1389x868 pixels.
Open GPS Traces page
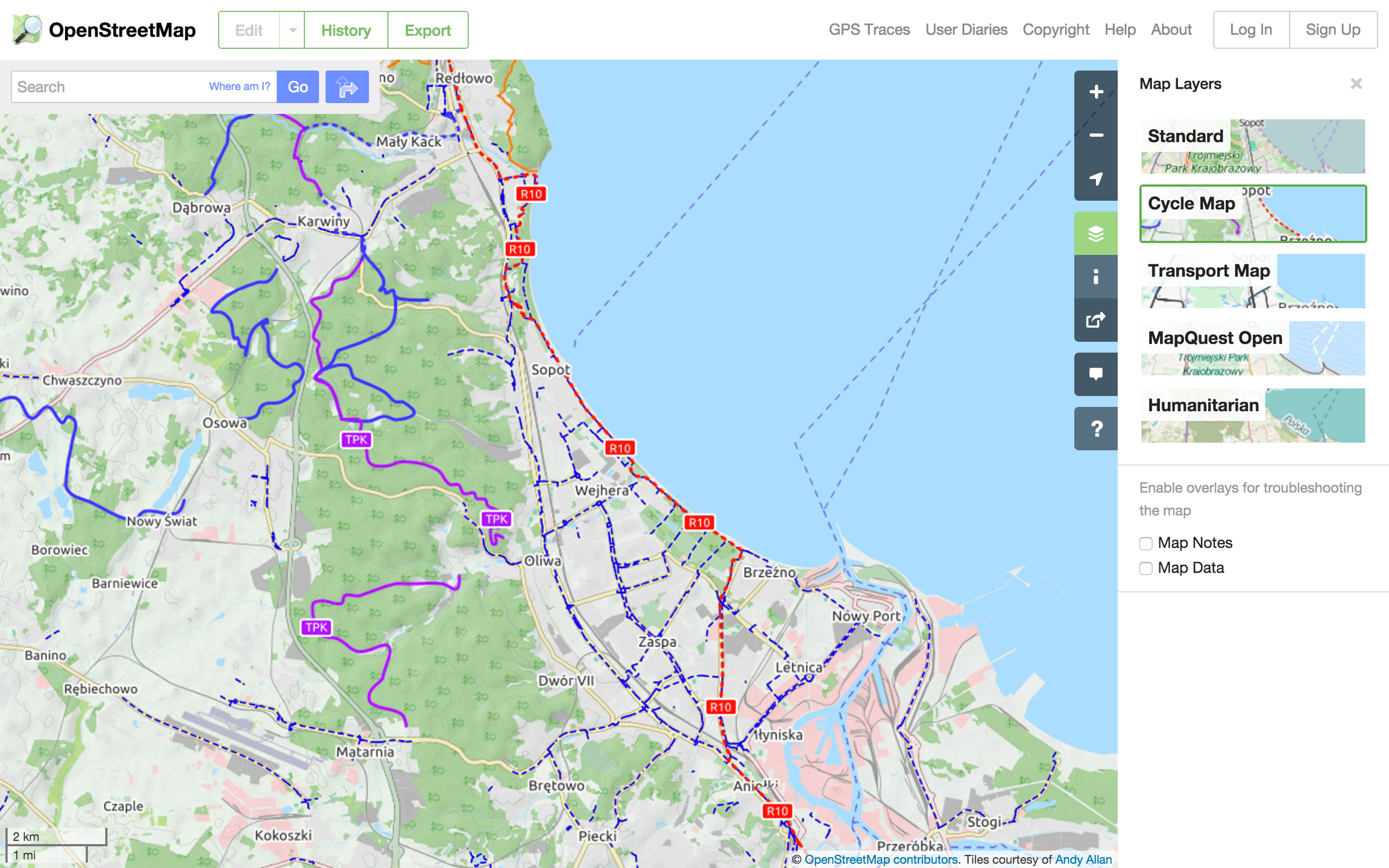pos(869,30)
